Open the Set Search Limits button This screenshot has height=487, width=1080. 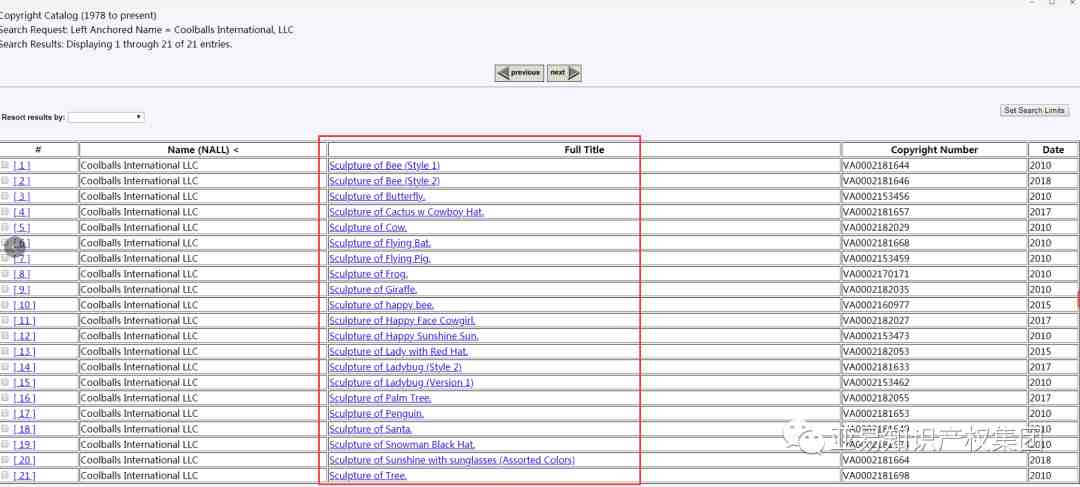(x=1035, y=111)
